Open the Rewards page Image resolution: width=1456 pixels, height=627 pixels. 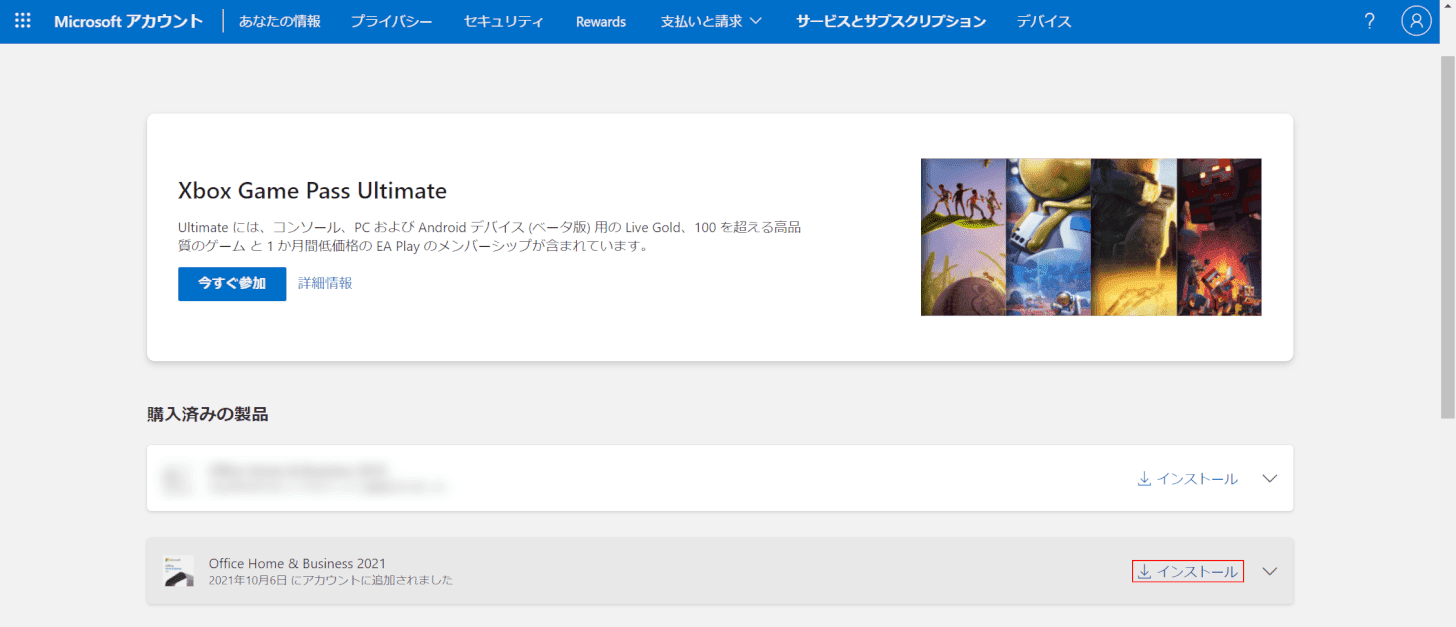[601, 21]
